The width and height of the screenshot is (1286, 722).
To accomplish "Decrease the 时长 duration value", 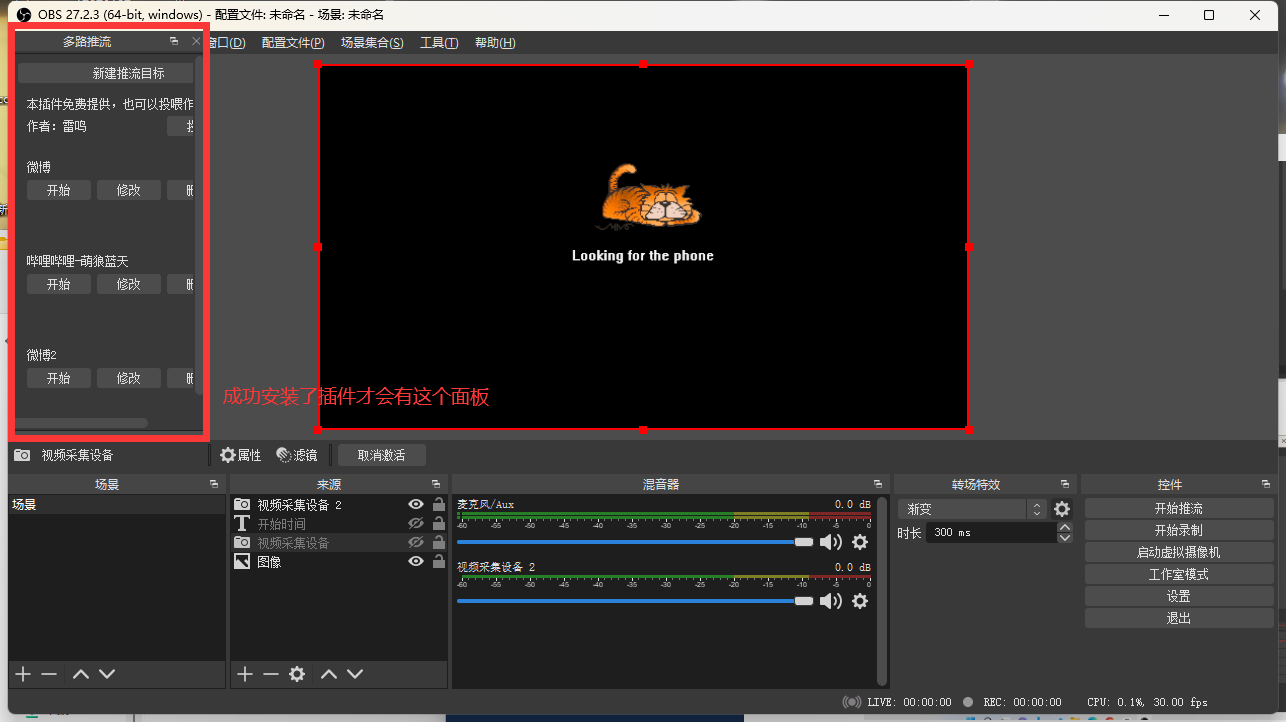I will 1065,538.
